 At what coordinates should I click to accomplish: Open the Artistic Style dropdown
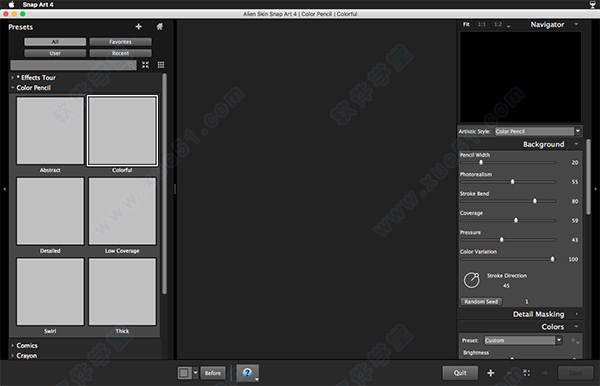click(x=538, y=131)
